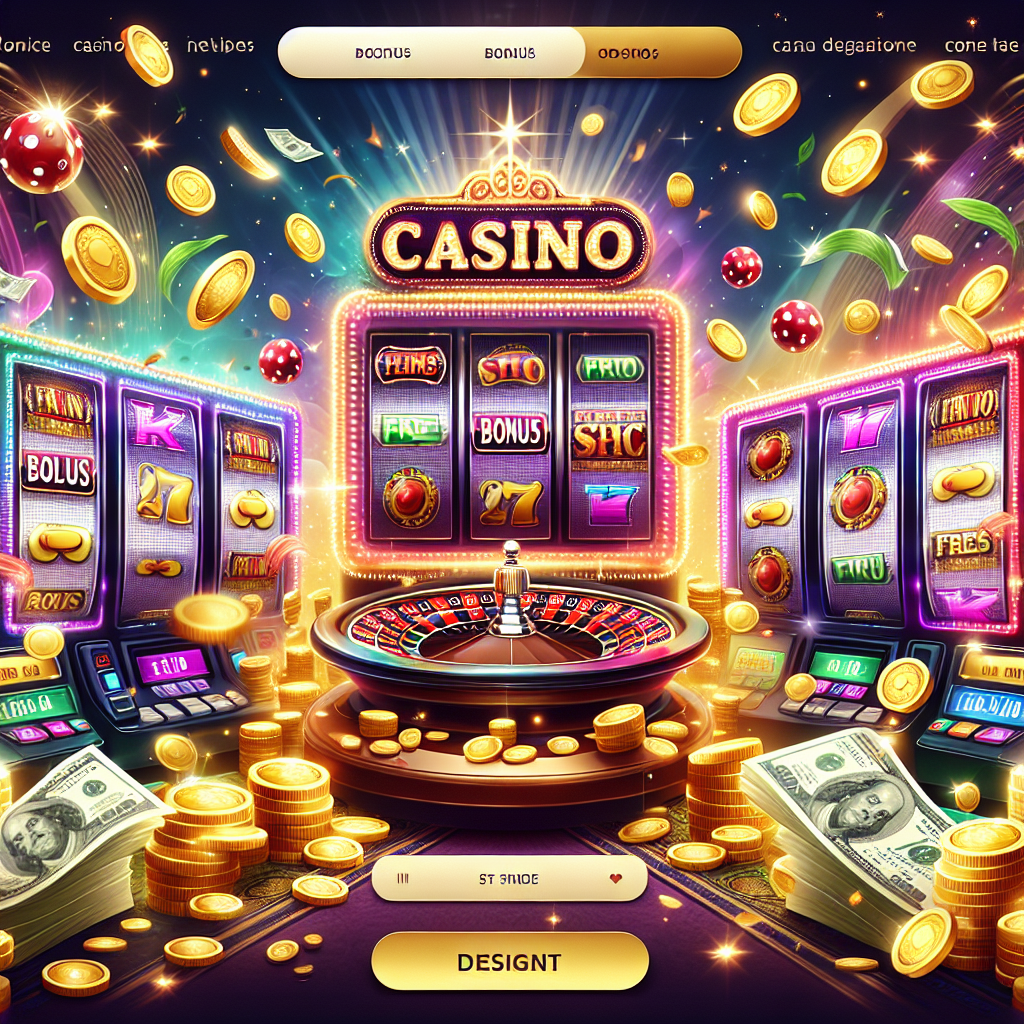The image size is (1024, 1024).
Task: Click the BONUS symbol on center slot
Action: tap(509, 432)
